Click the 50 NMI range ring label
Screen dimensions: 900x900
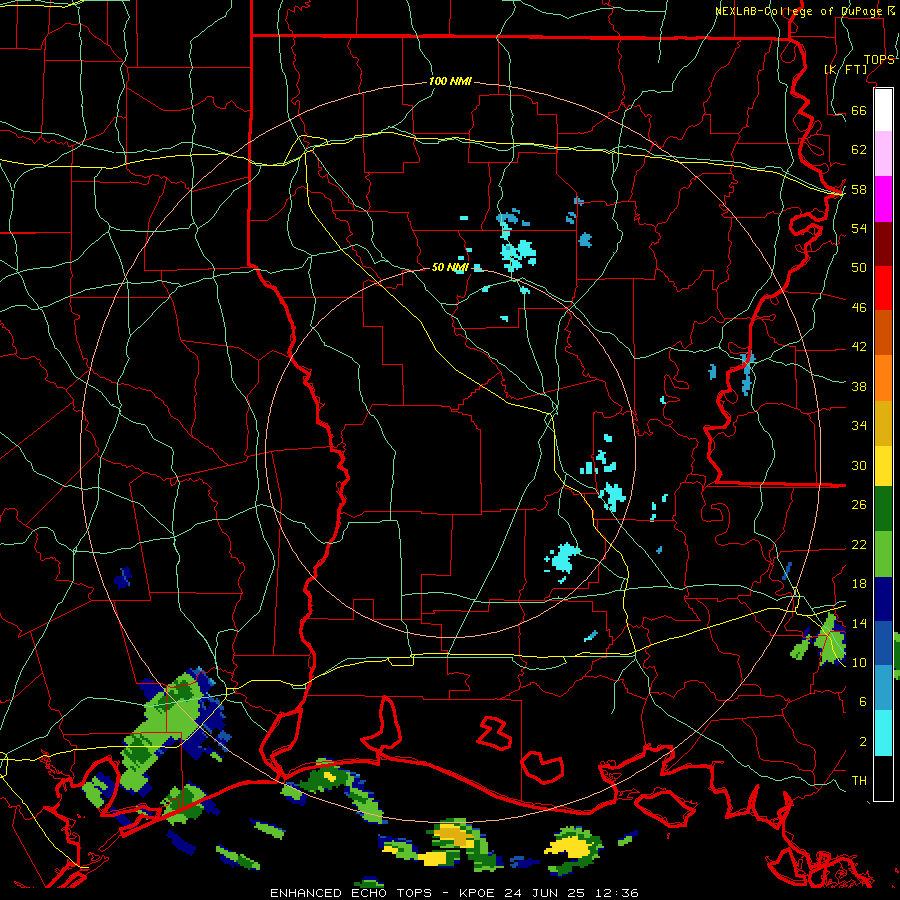pyautogui.click(x=449, y=267)
